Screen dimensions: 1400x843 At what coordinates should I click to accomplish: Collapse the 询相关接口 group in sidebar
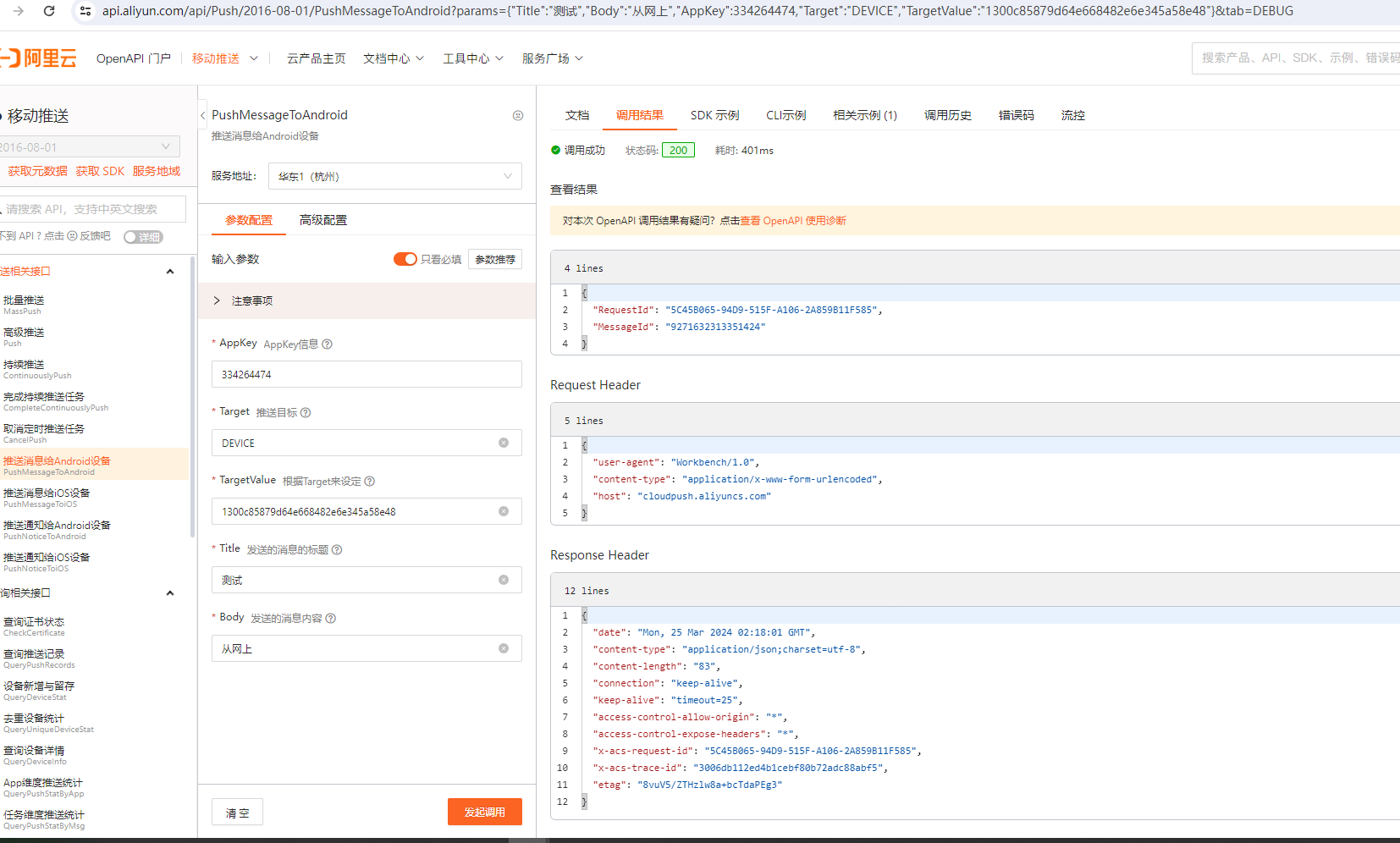click(x=170, y=593)
